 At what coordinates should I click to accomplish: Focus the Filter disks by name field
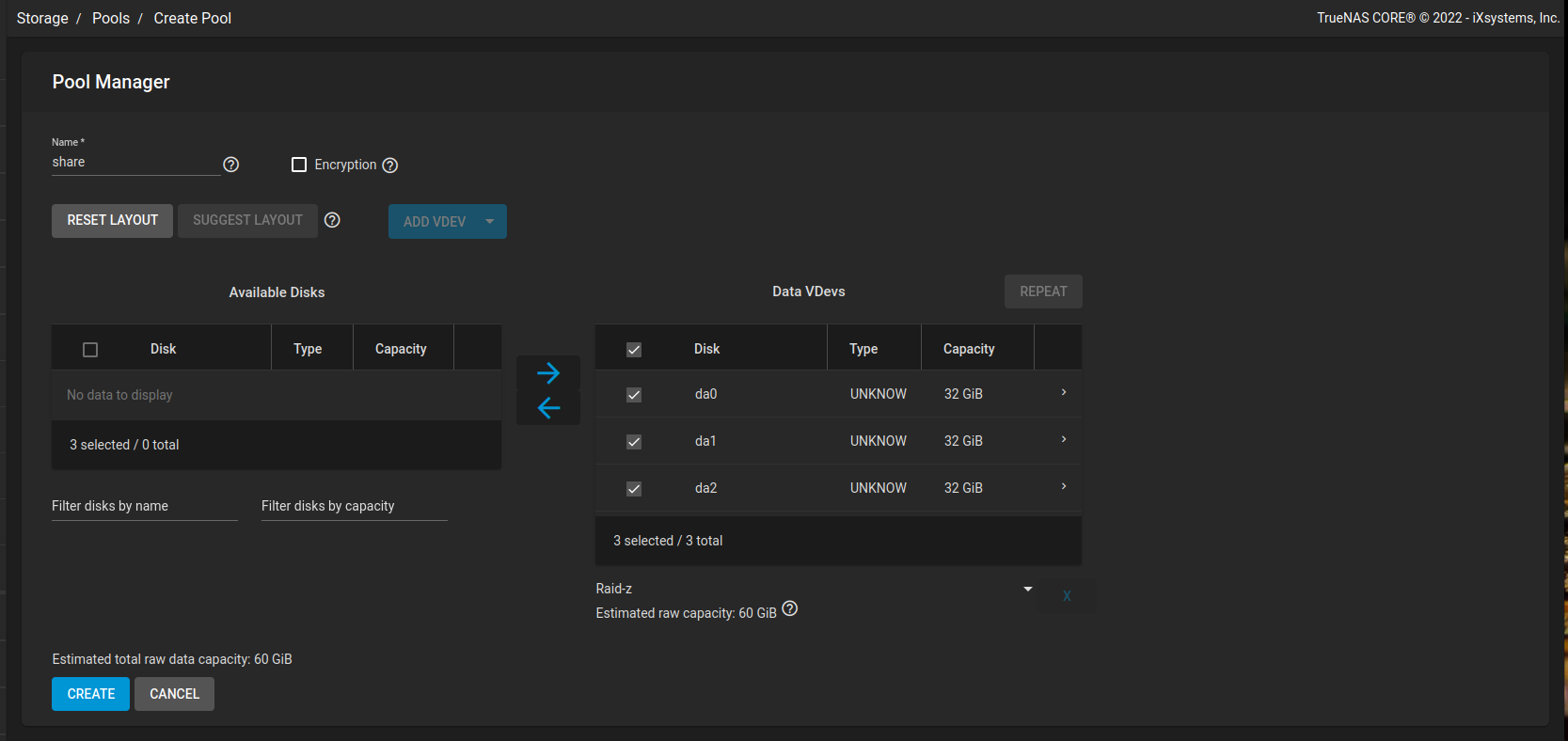coord(144,506)
